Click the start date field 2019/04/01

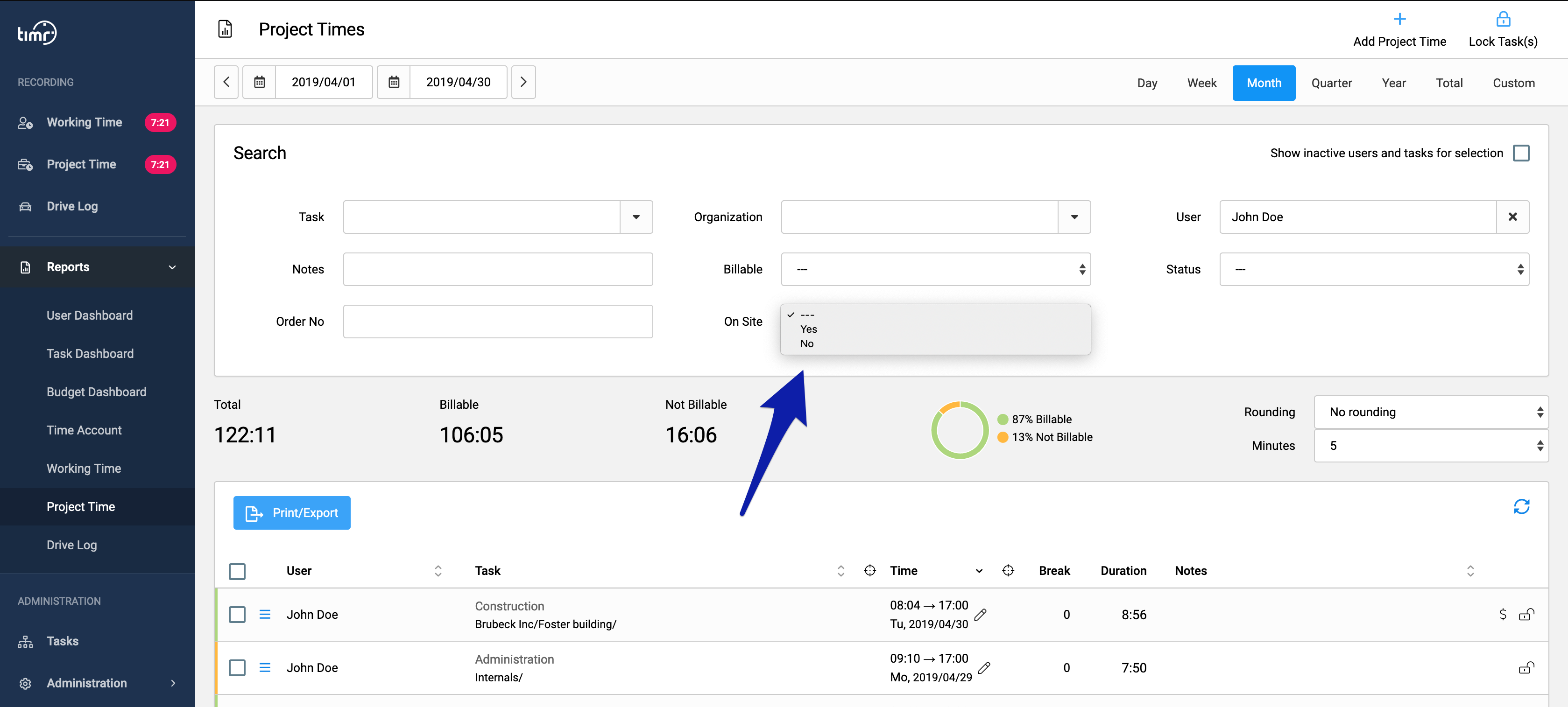click(x=324, y=82)
